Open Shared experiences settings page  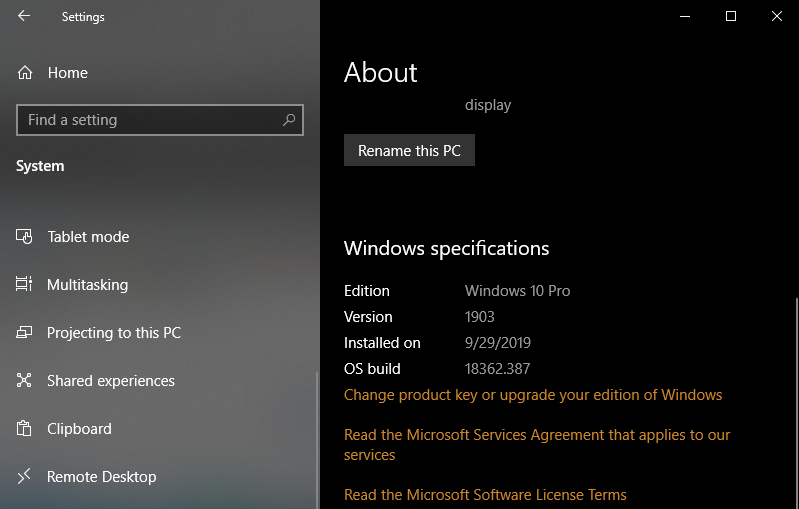[x=110, y=381]
